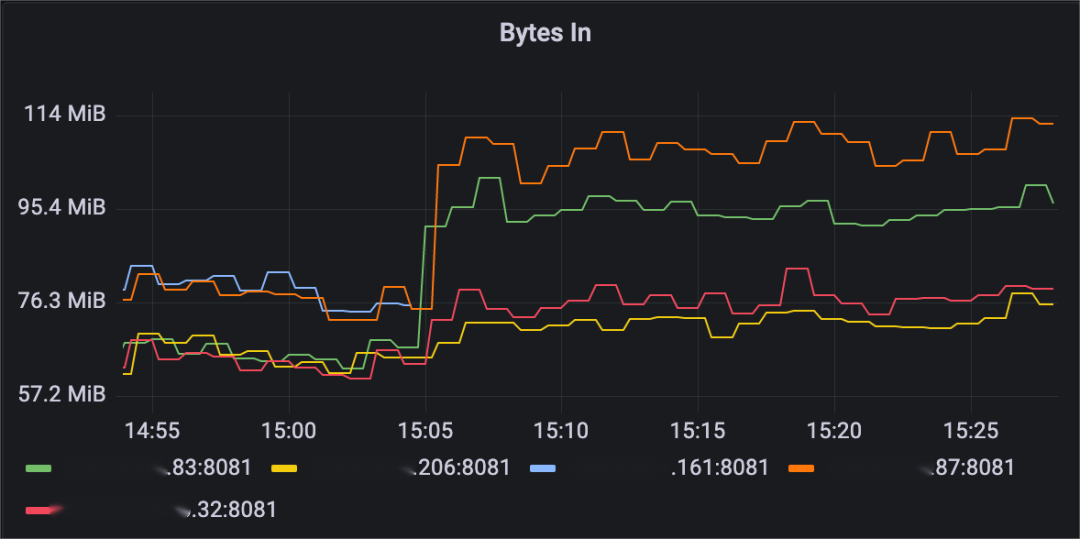The width and height of the screenshot is (1080, 539).
Task: Click the red line bump near 15:18
Action: coord(797,268)
